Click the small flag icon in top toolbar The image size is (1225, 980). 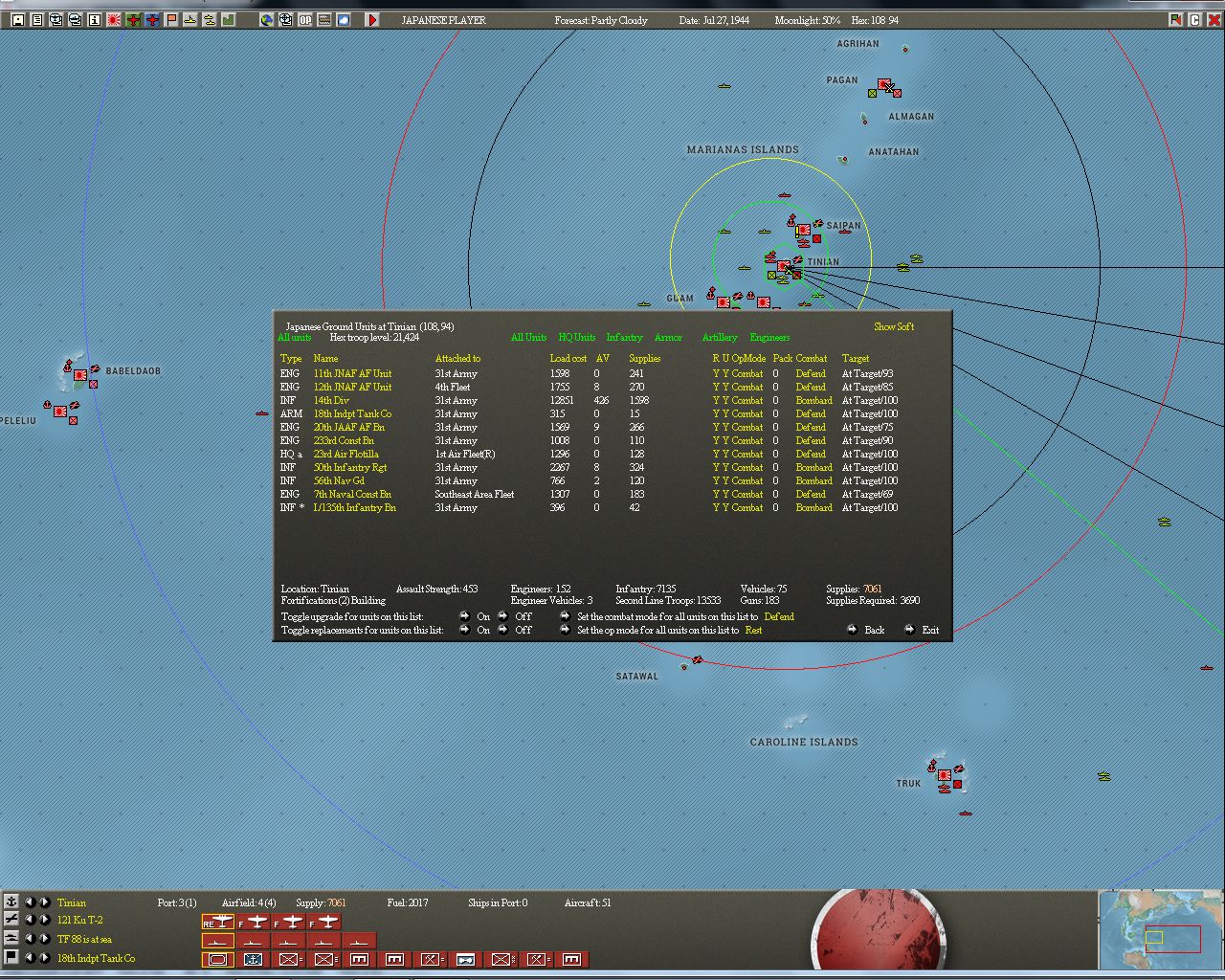pyautogui.click(x=171, y=19)
